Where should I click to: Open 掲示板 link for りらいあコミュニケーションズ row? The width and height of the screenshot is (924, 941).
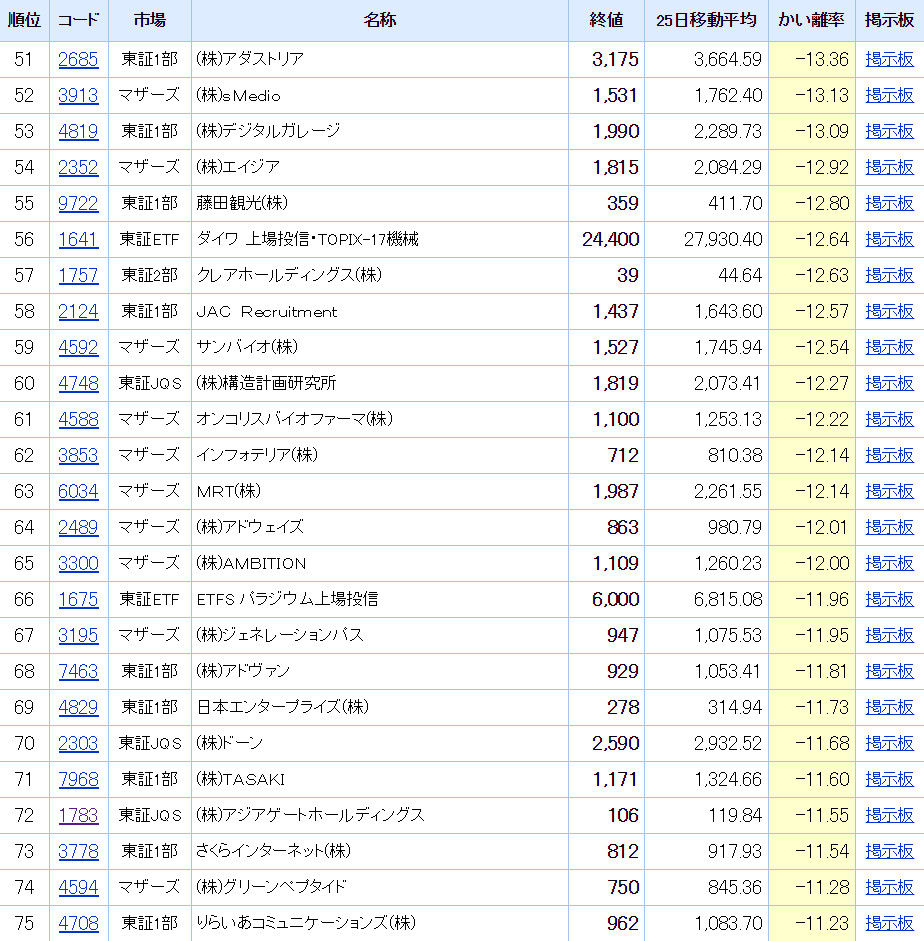tap(889, 924)
